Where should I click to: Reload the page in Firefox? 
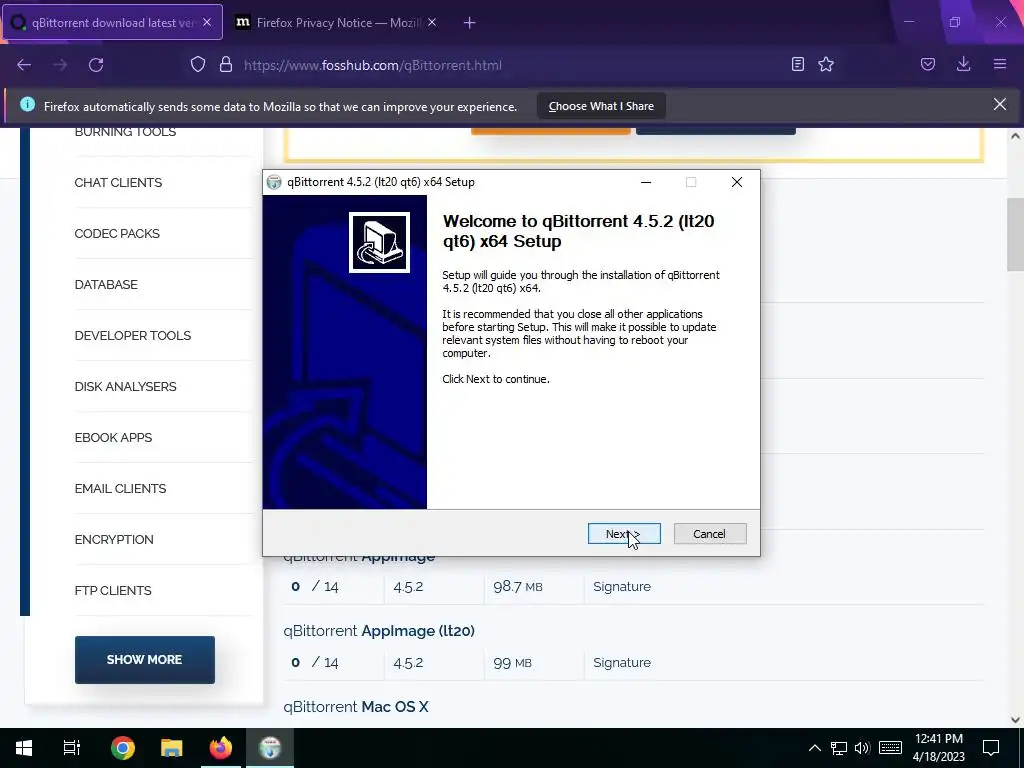click(96, 65)
